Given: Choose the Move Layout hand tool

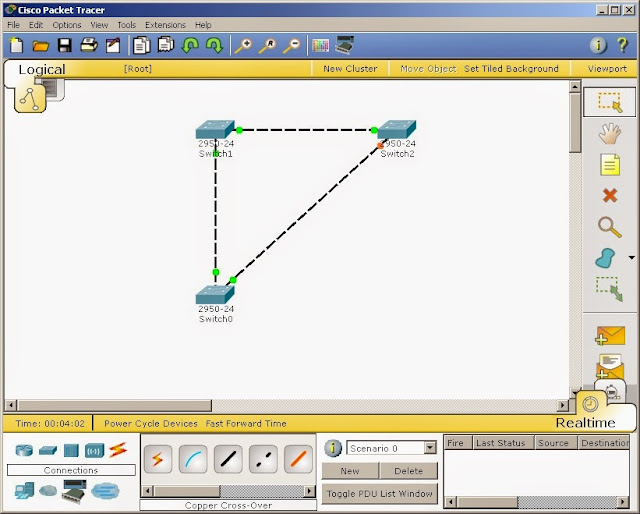Looking at the screenshot, I should (x=610, y=134).
